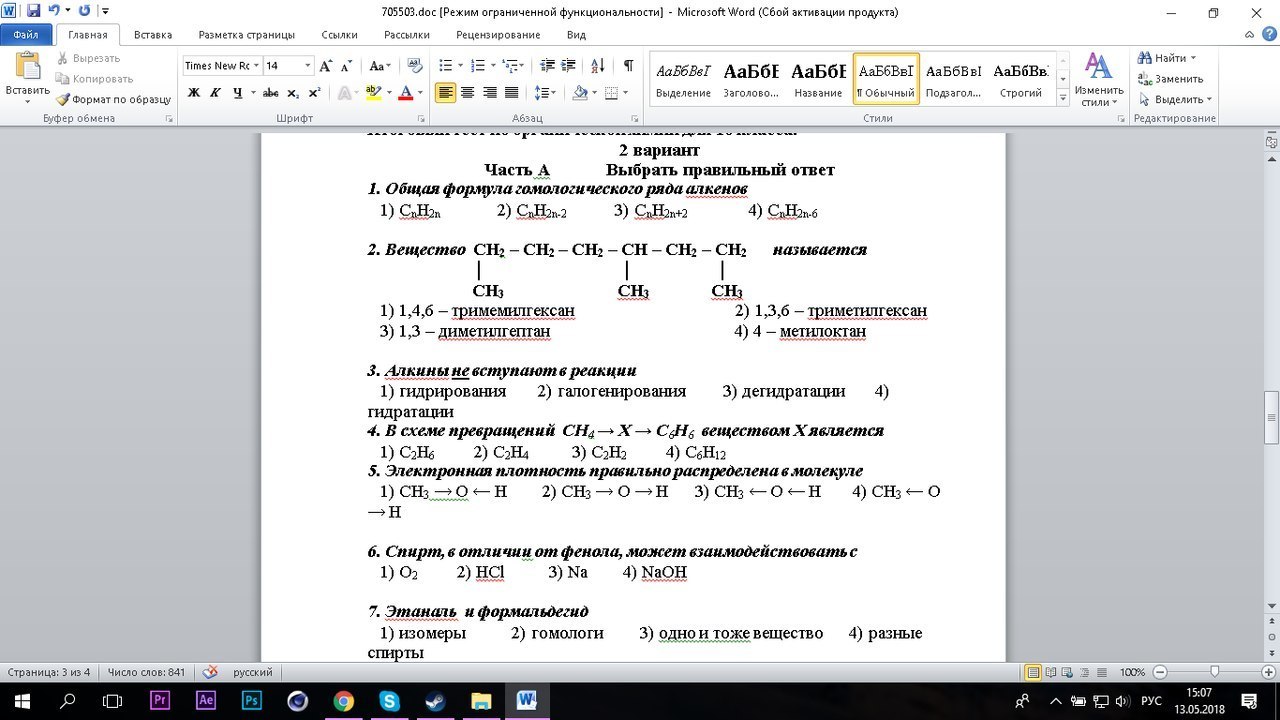This screenshot has width=1280, height=720.
Task: Open the line spacing dropdown
Action: click(x=545, y=93)
